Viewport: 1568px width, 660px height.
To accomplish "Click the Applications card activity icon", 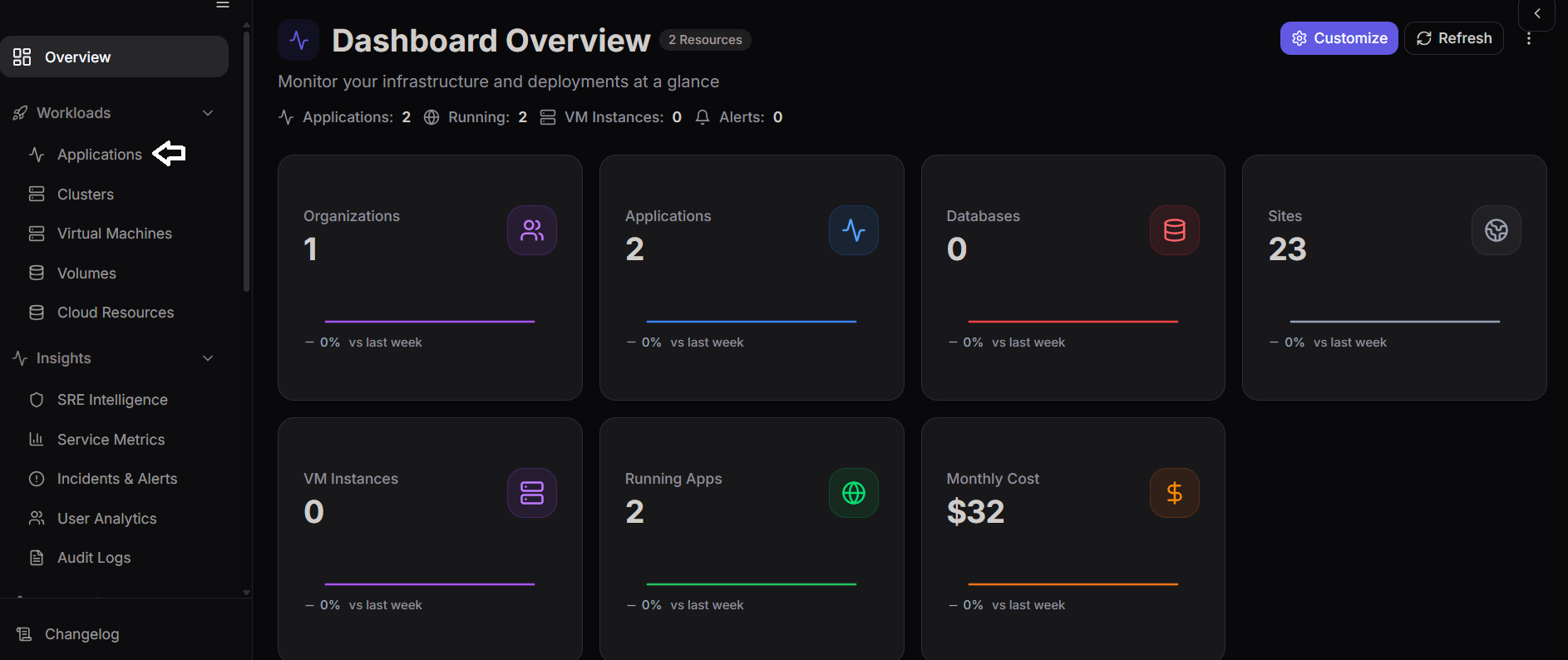I will tap(853, 230).
